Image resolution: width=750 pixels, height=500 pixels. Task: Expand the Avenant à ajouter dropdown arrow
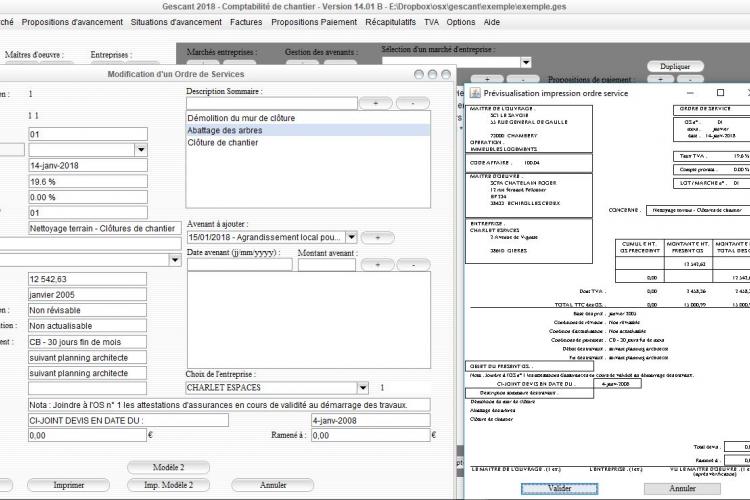352,237
